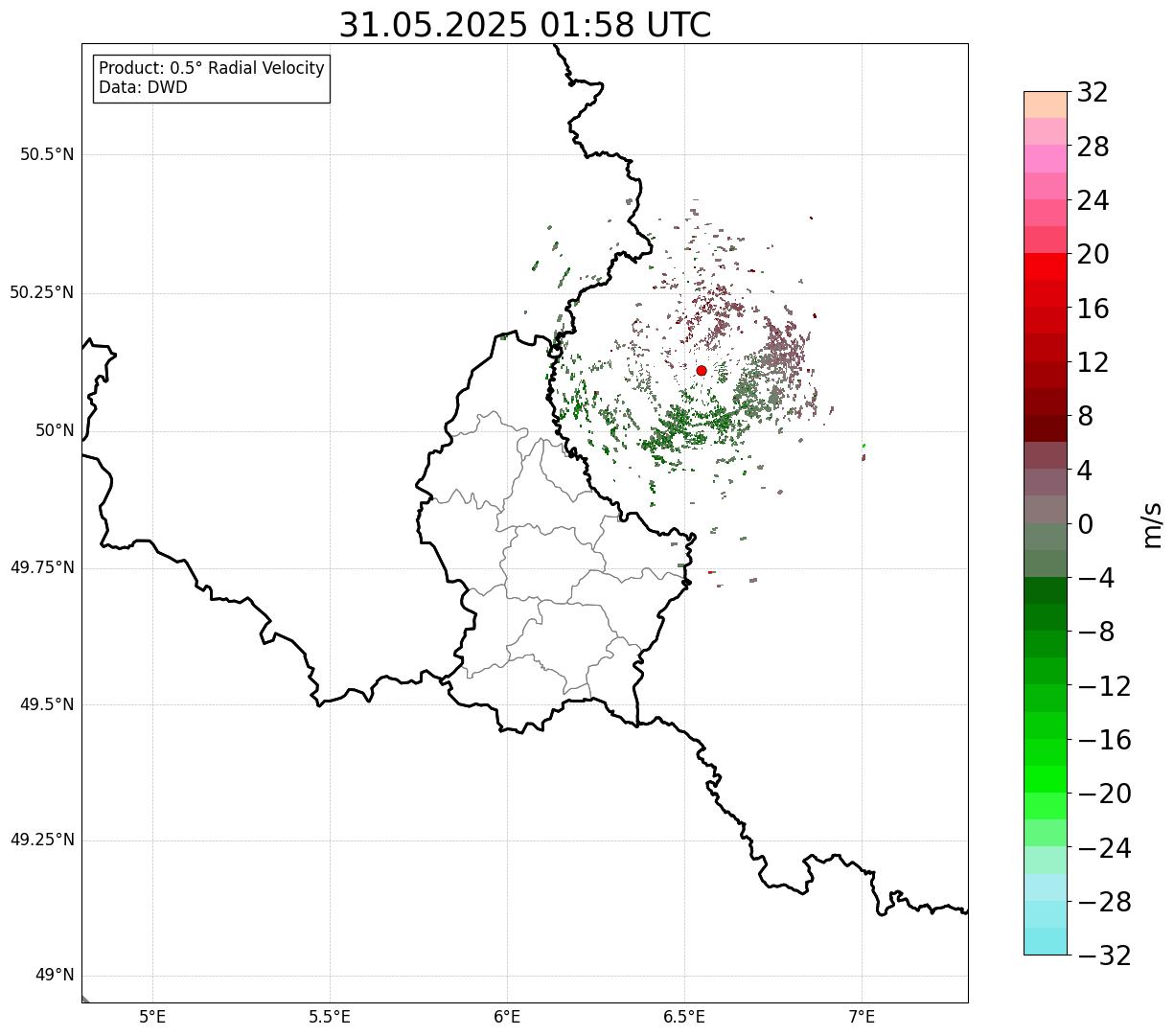Click the 7°E longitude label

point(862,1017)
